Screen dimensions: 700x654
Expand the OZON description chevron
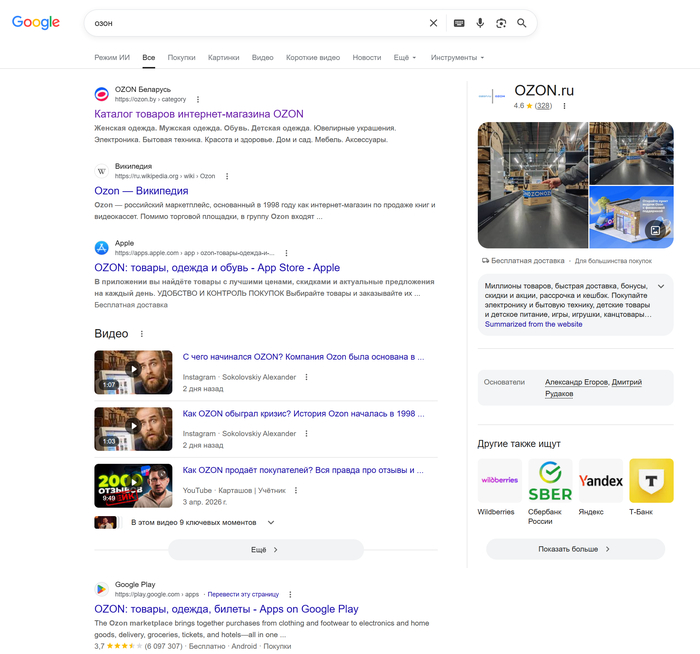(x=661, y=287)
